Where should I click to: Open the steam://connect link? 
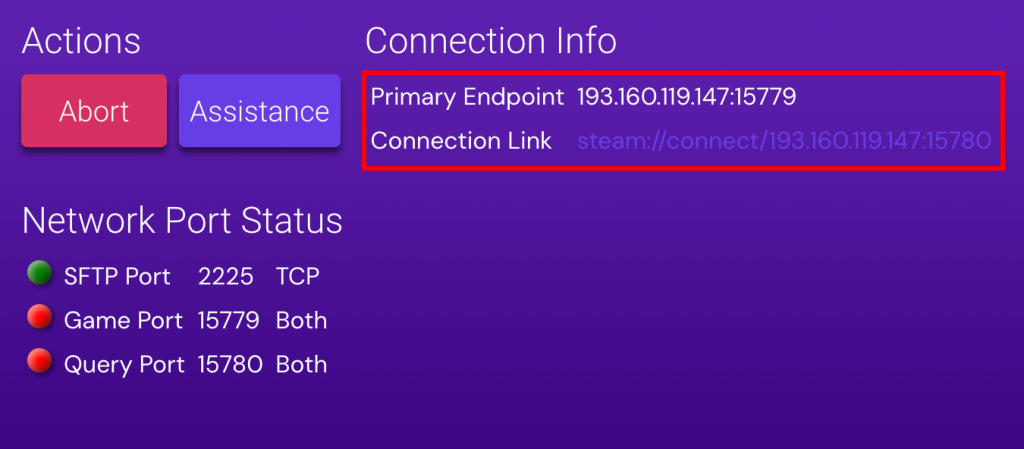[784, 141]
